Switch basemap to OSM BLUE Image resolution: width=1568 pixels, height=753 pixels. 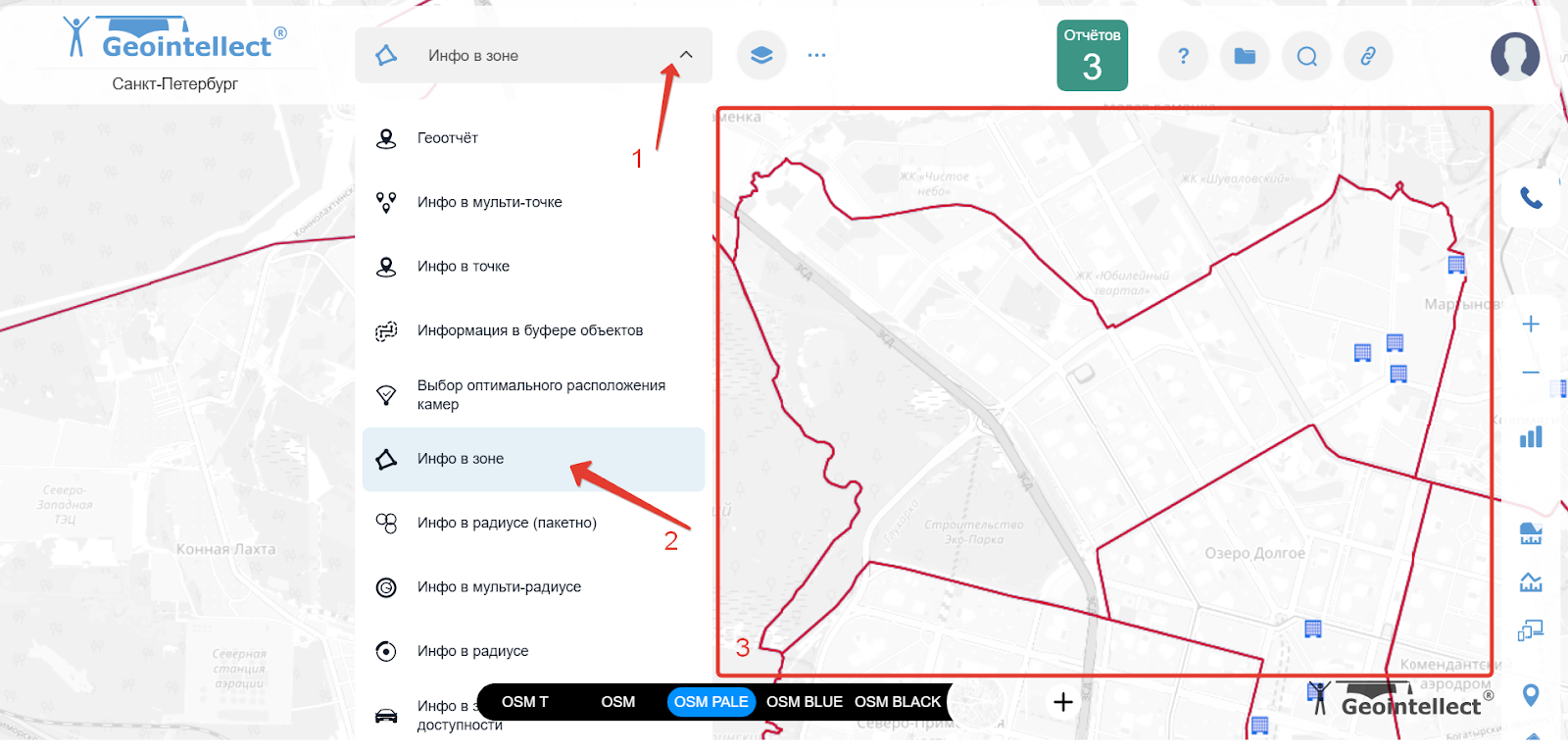pos(804,702)
